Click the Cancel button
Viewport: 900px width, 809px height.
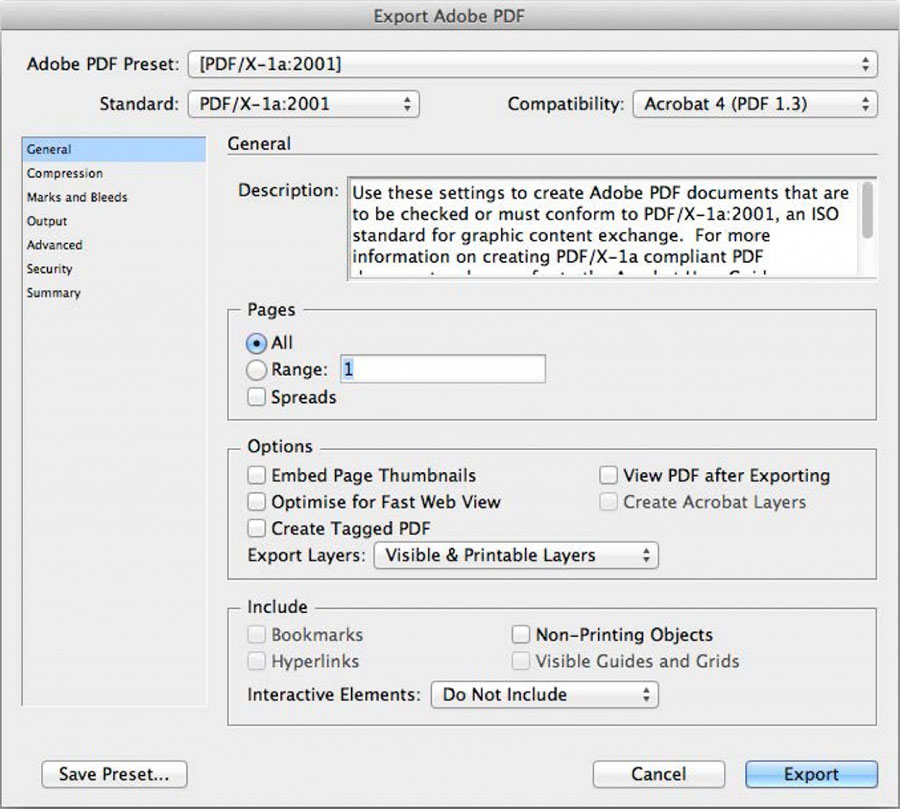[x=658, y=775]
